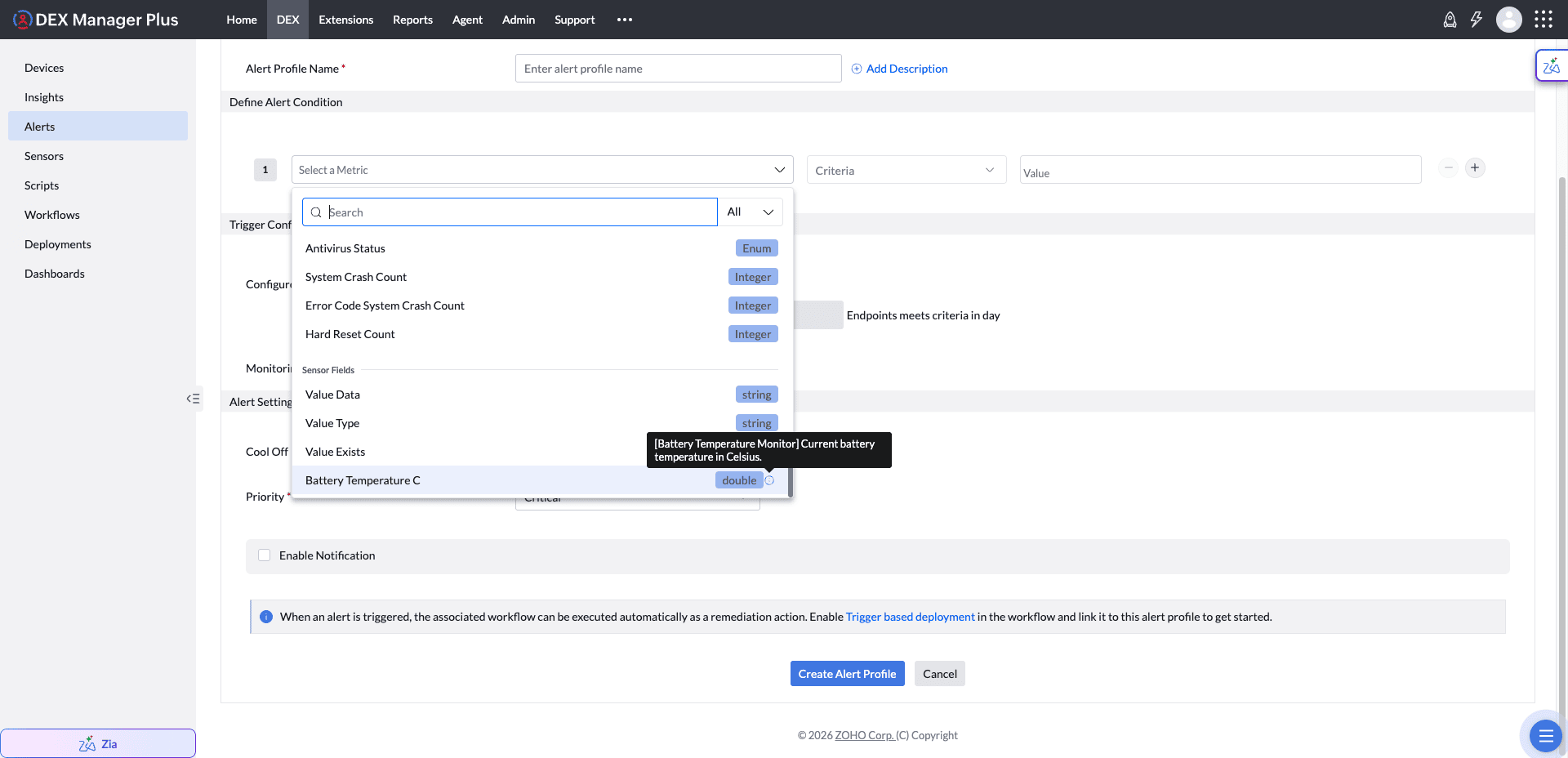Screen dimensions: 1568x758
Task: Click the Zia button at bottom of sidebar
Action: coord(98,743)
